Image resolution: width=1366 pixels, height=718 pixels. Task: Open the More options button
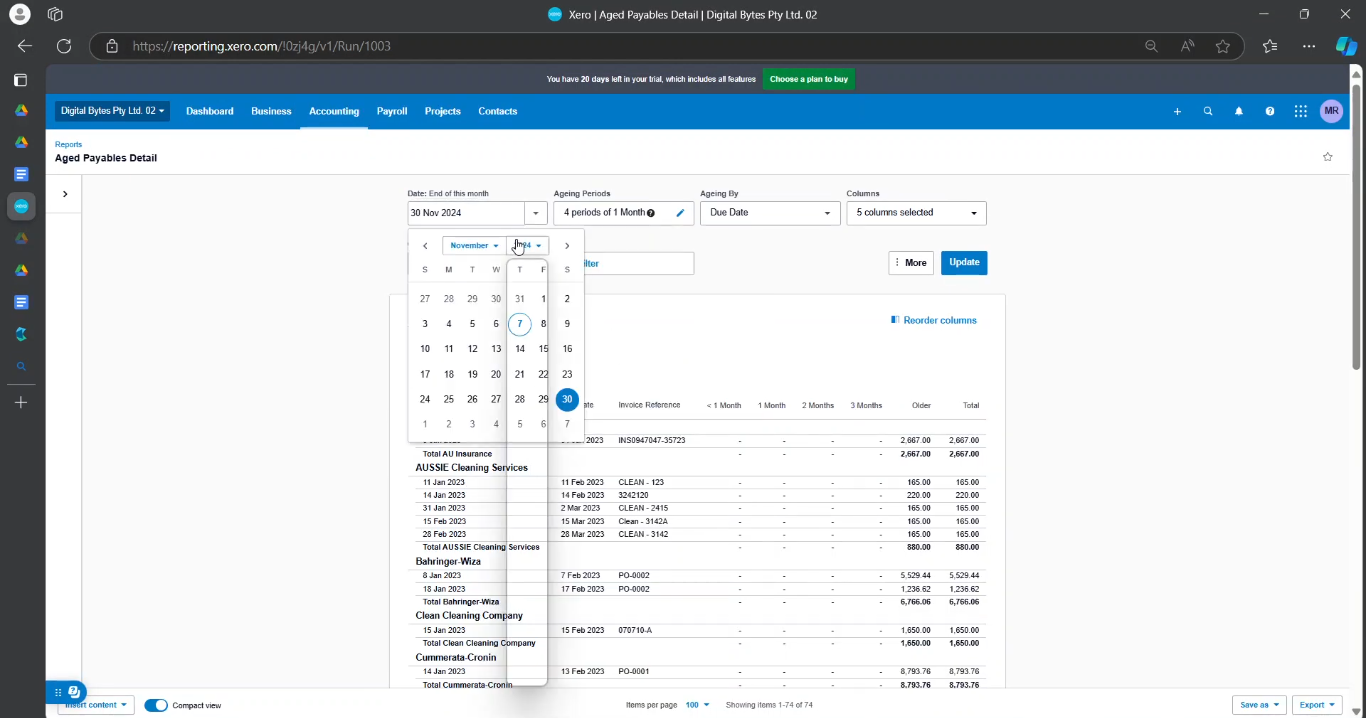pos(911,263)
